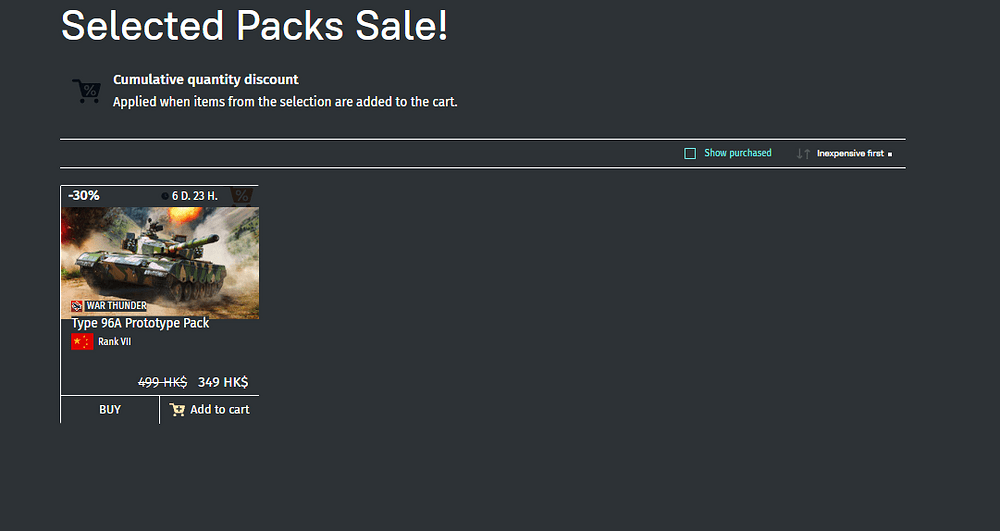The image size is (1000, 531).
Task: Buy the Type 96A Prototype Pack
Action: pyautogui.click(x=110, y=410)
